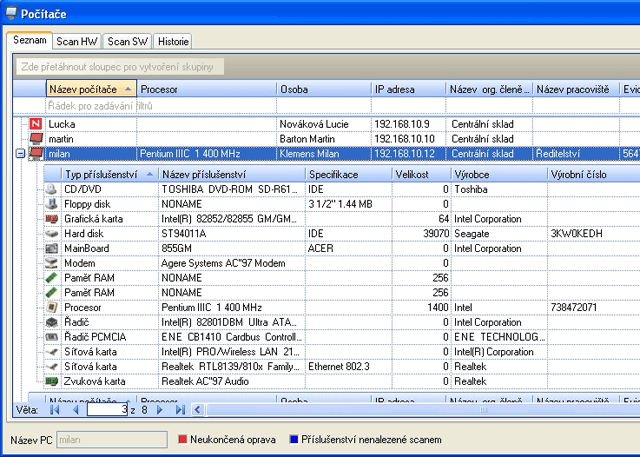Click the Název pracoviště column header
This screenshot has height=457, width=640.
[x=576, y=89]
